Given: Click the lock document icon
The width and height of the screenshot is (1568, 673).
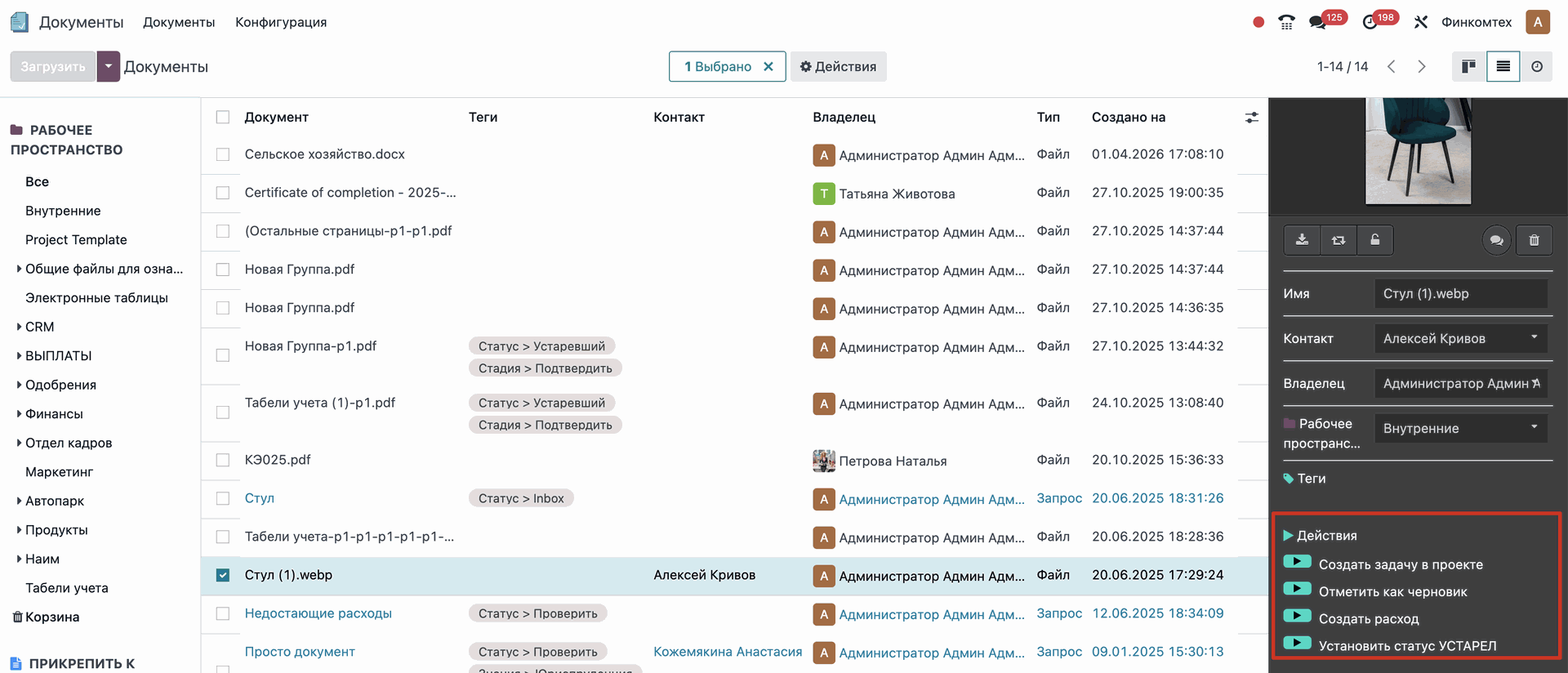Looking at the screenshot, I should coord(1375,240).
